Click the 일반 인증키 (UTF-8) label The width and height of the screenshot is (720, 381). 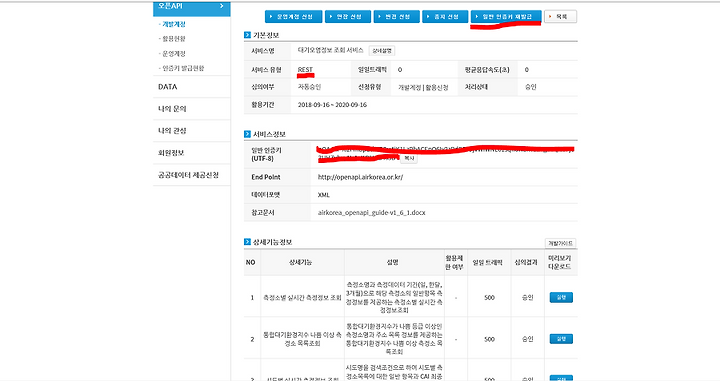(x=267, y=154)
